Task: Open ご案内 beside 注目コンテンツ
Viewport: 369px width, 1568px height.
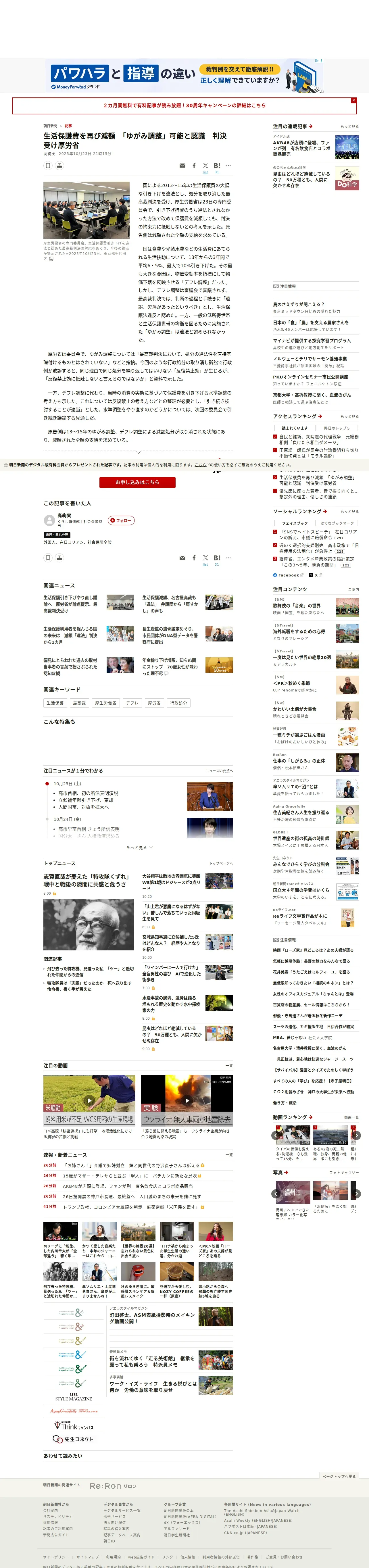Action: pyautogui.click(x=353, y=589)
